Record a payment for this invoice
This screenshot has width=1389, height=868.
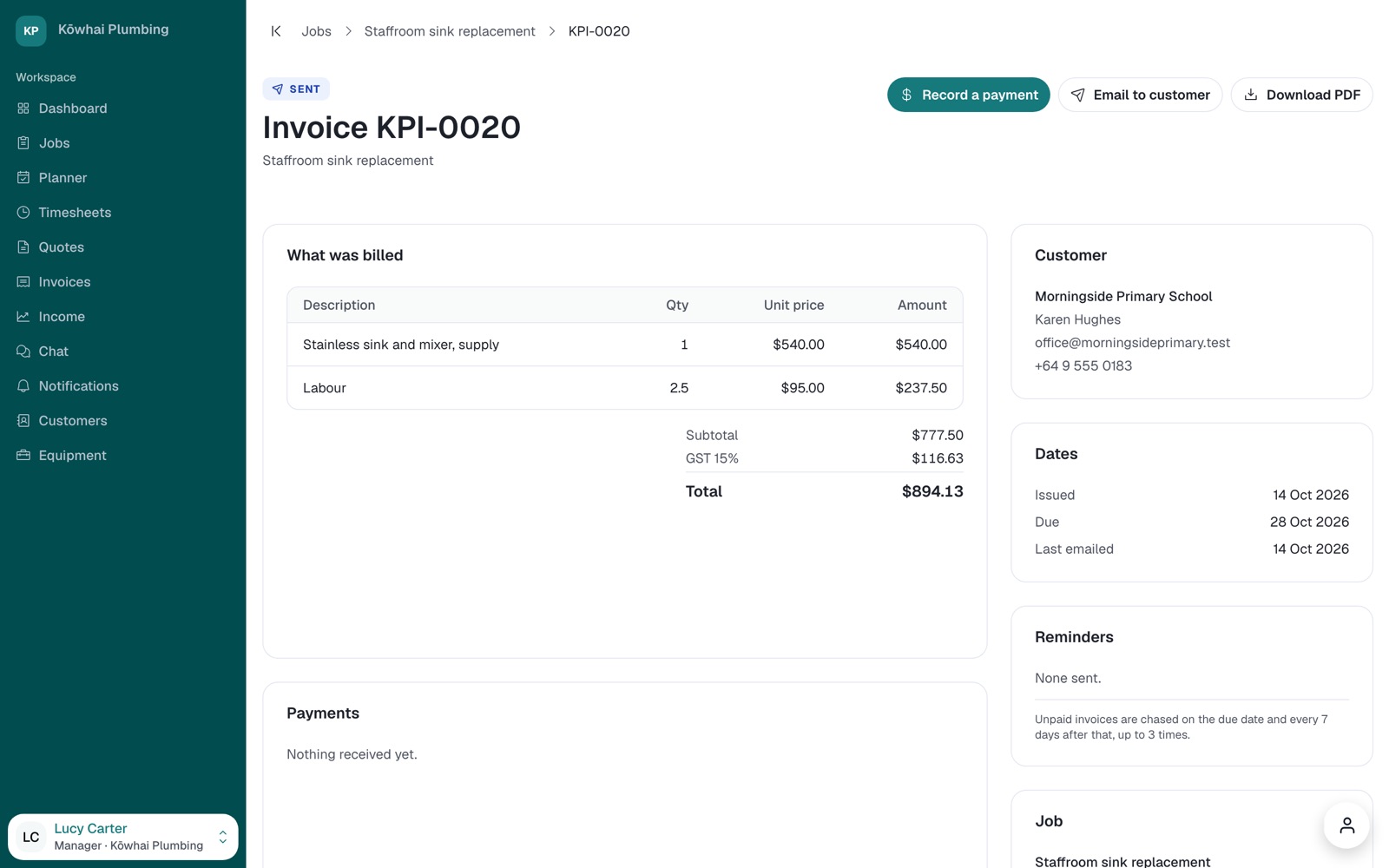pos(969,95)
